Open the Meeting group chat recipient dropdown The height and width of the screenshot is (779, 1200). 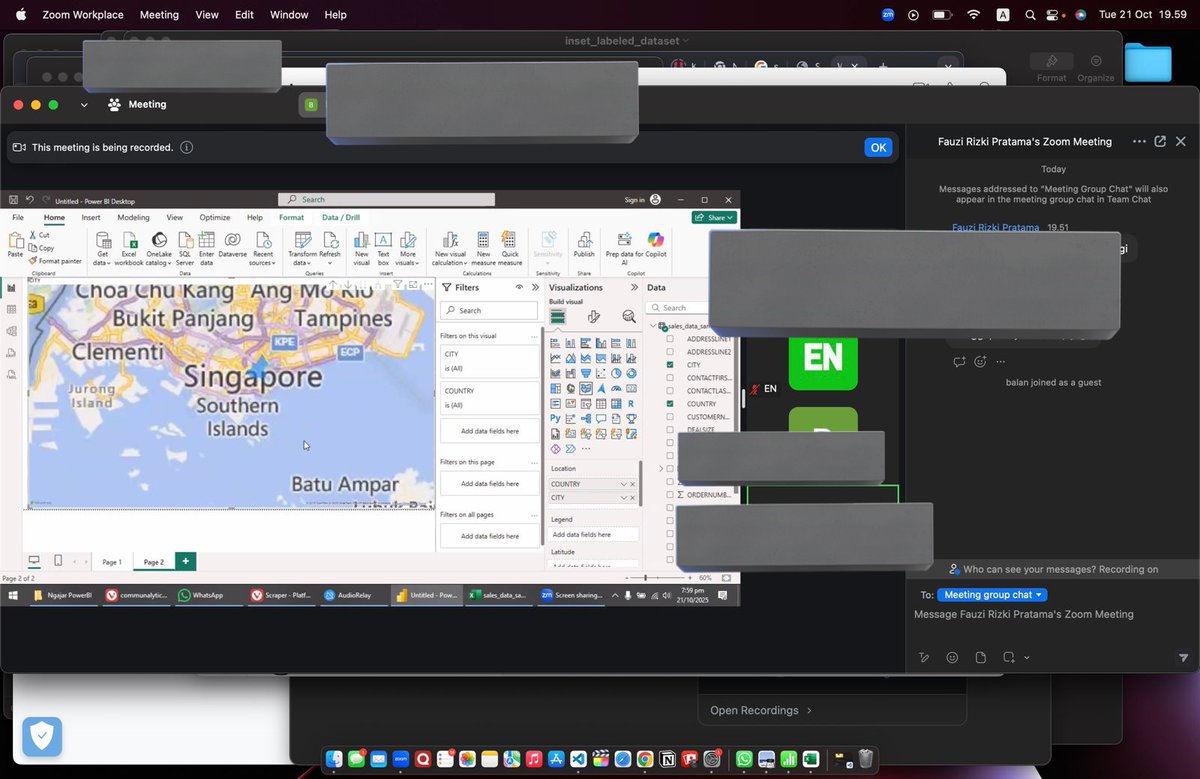point(993,595)
